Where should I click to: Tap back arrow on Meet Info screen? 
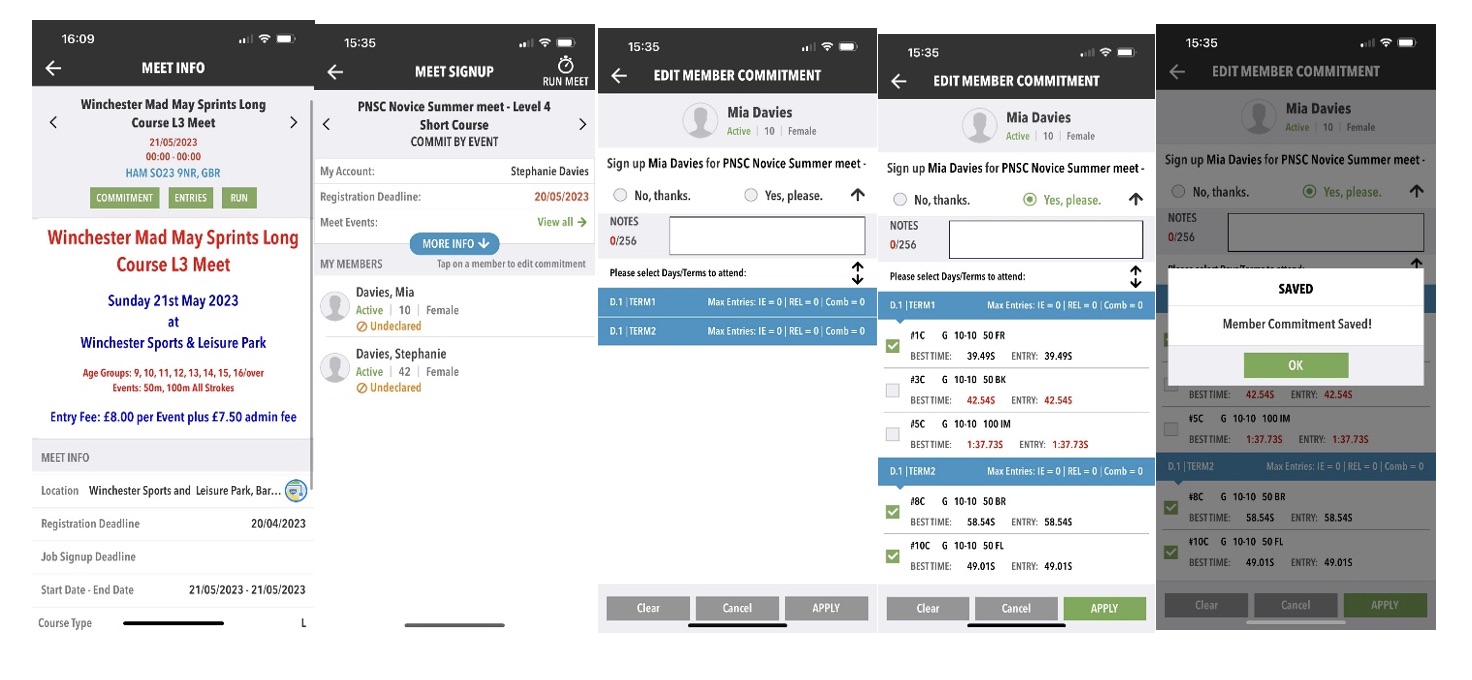coord(53,68)
